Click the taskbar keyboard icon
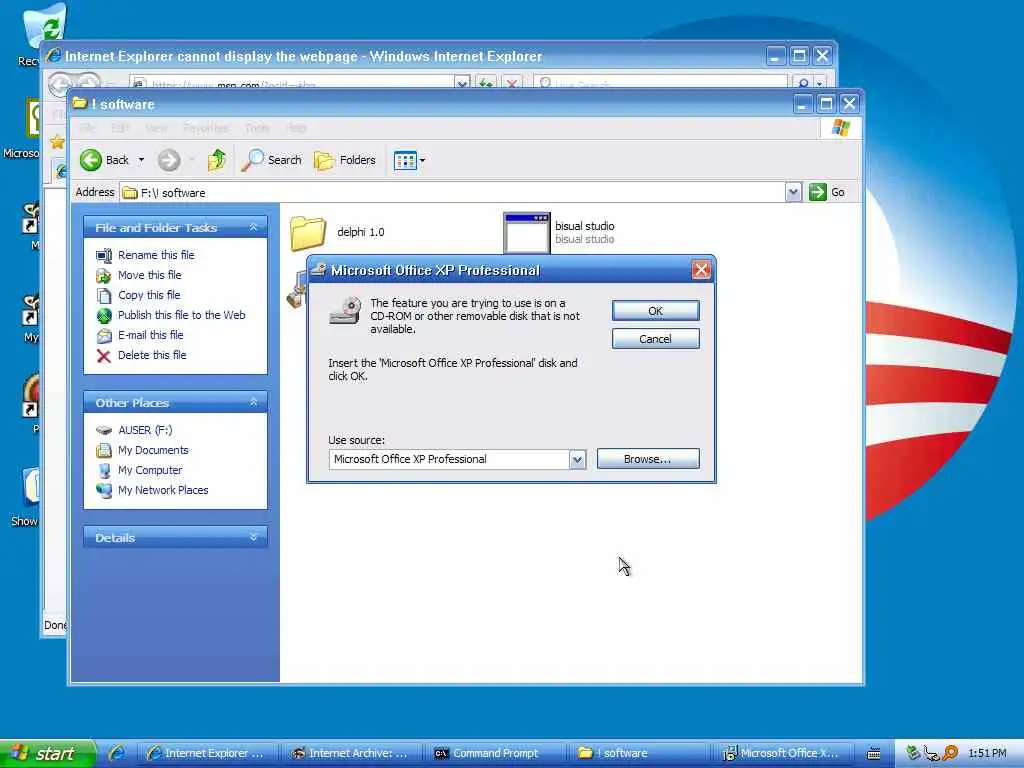 [x=874, y=754]
